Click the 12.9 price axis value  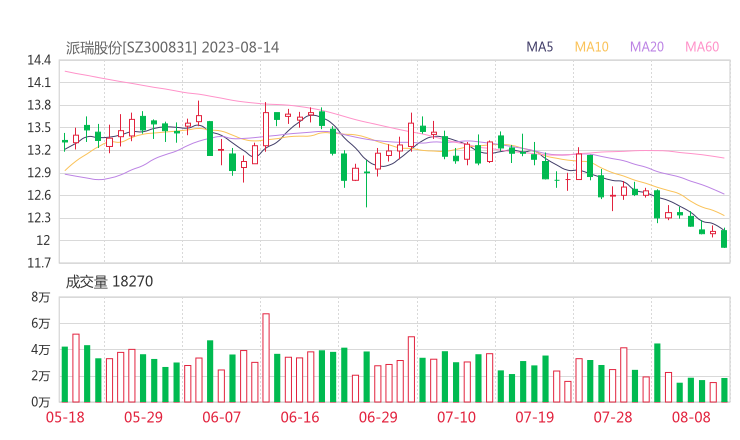(x=39, y=173)
